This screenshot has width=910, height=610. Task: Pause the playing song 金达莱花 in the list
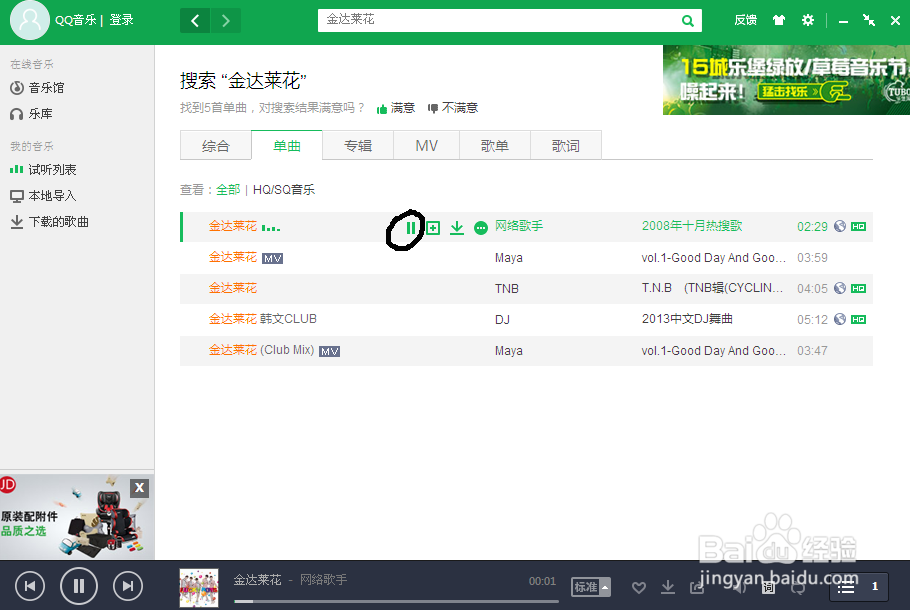click(411, 227)
